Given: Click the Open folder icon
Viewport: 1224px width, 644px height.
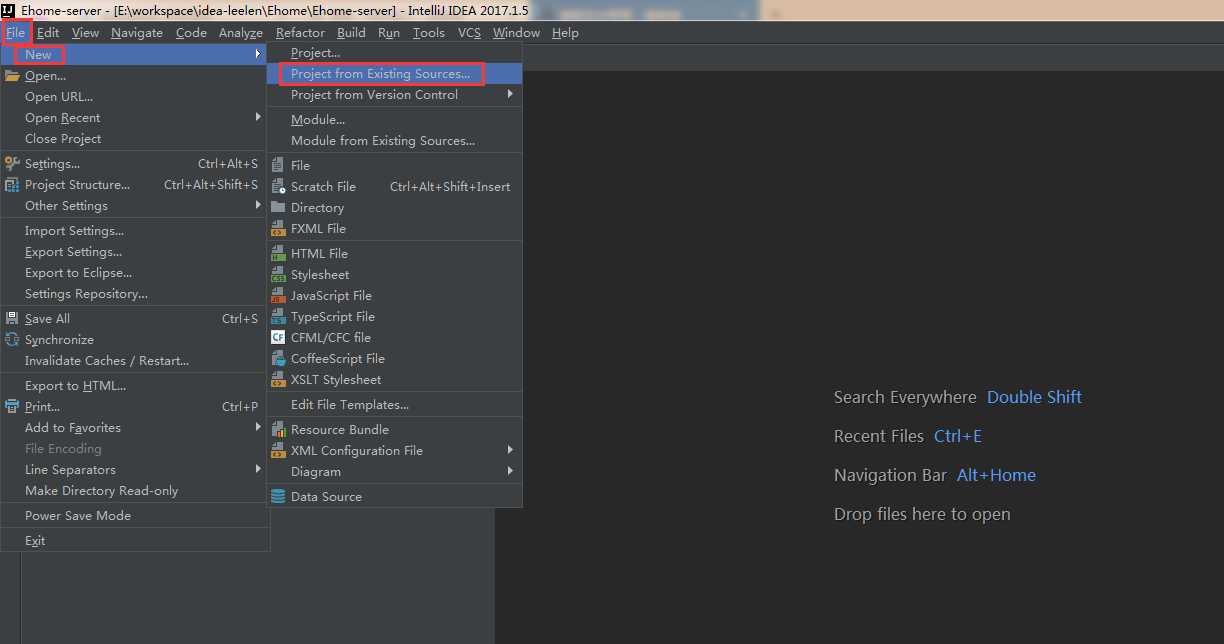Looking at the screenshot, I should 12,76.
